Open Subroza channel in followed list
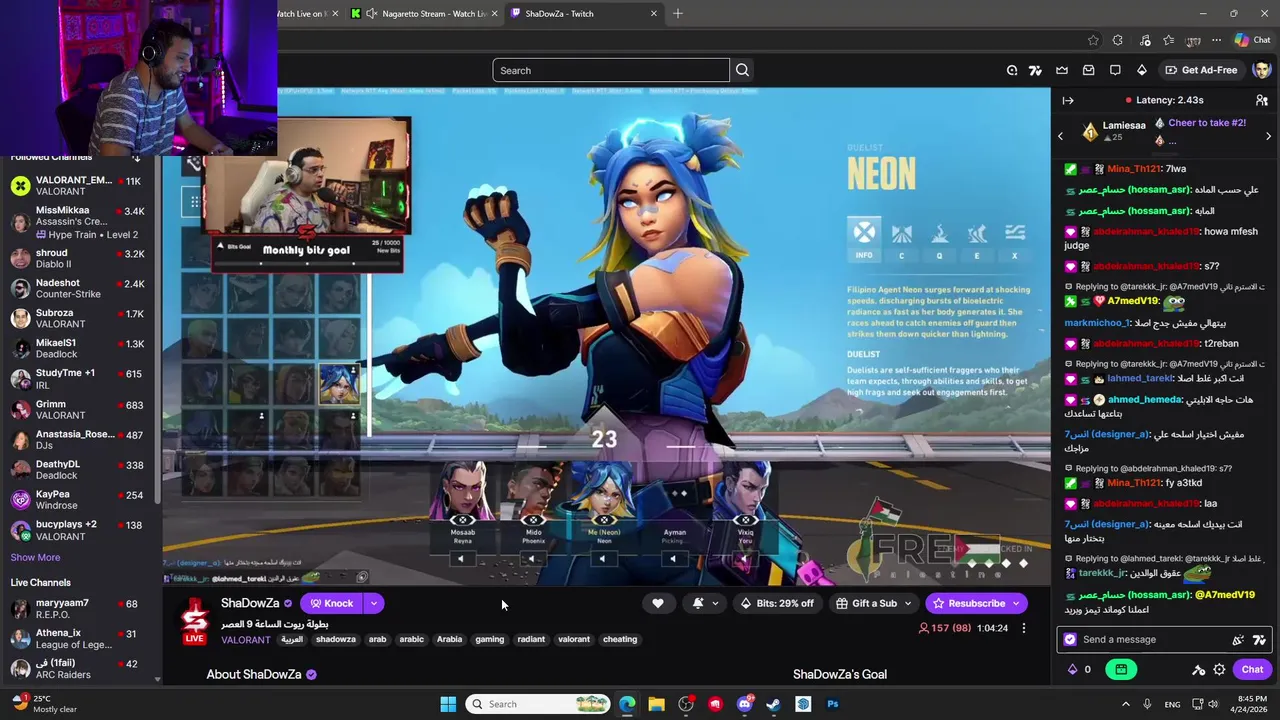This screenshot has width=1280, height=720. pyautogui.click(x=78, y=318)
